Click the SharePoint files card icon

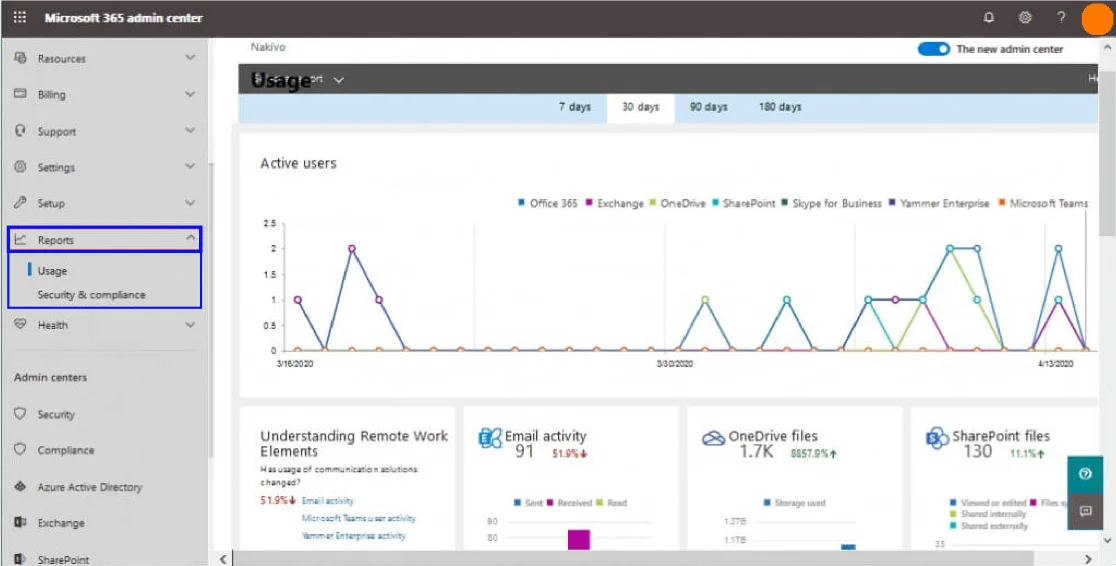(937, 438)
